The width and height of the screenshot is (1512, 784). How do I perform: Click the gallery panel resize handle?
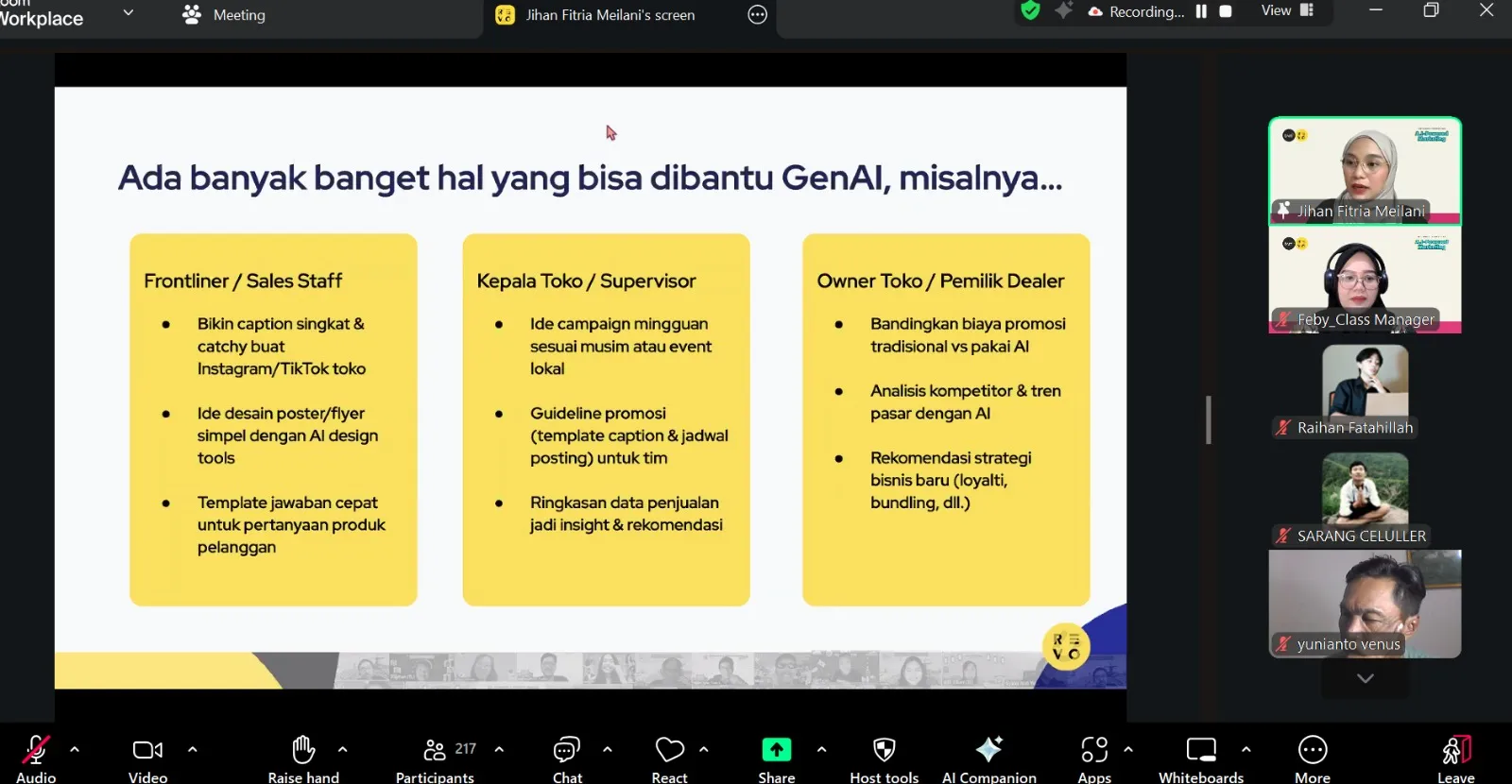click(1209, 419)
